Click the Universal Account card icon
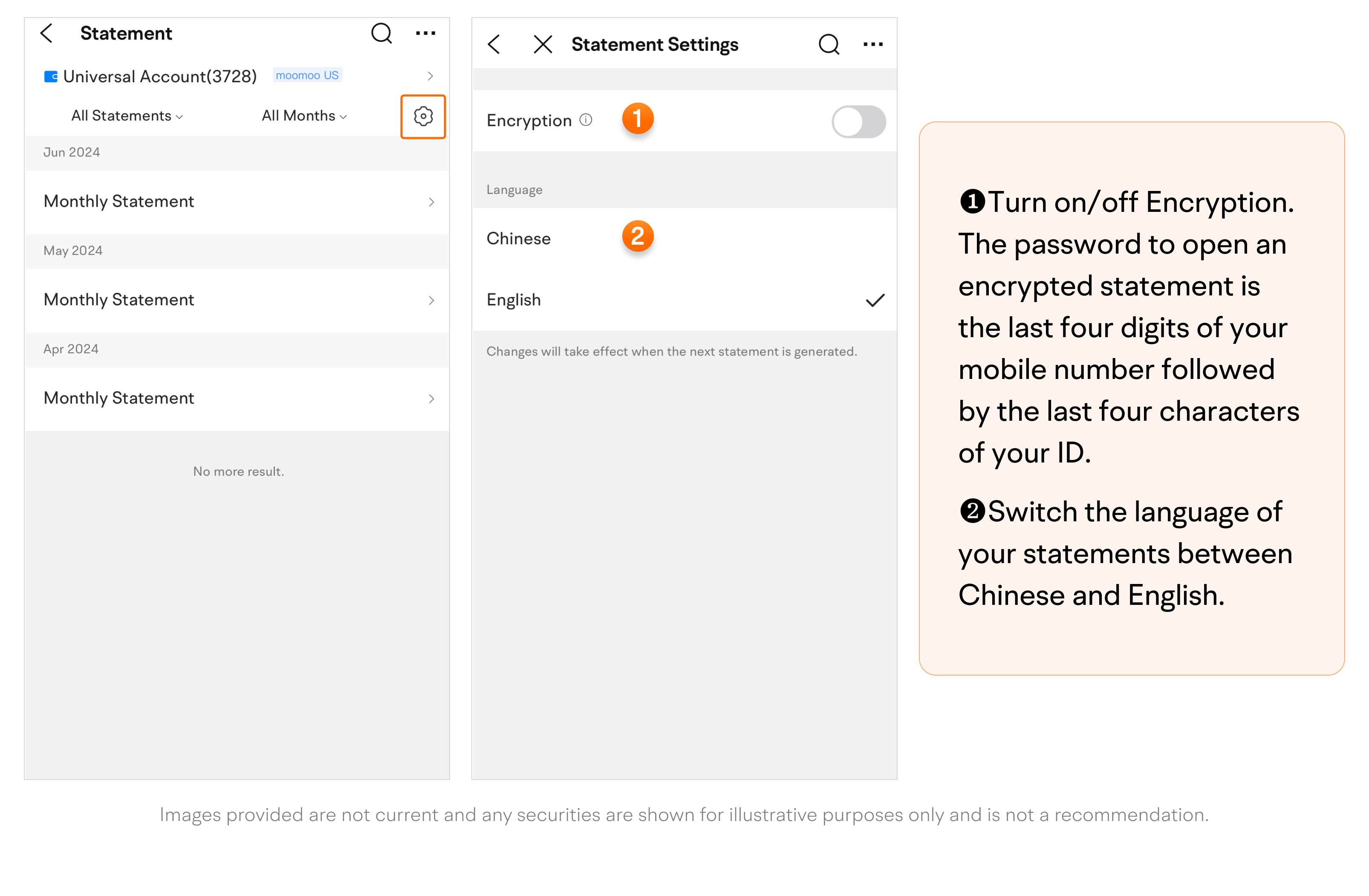The height and width of the screenshot is (896, 1369). point(51,76)
